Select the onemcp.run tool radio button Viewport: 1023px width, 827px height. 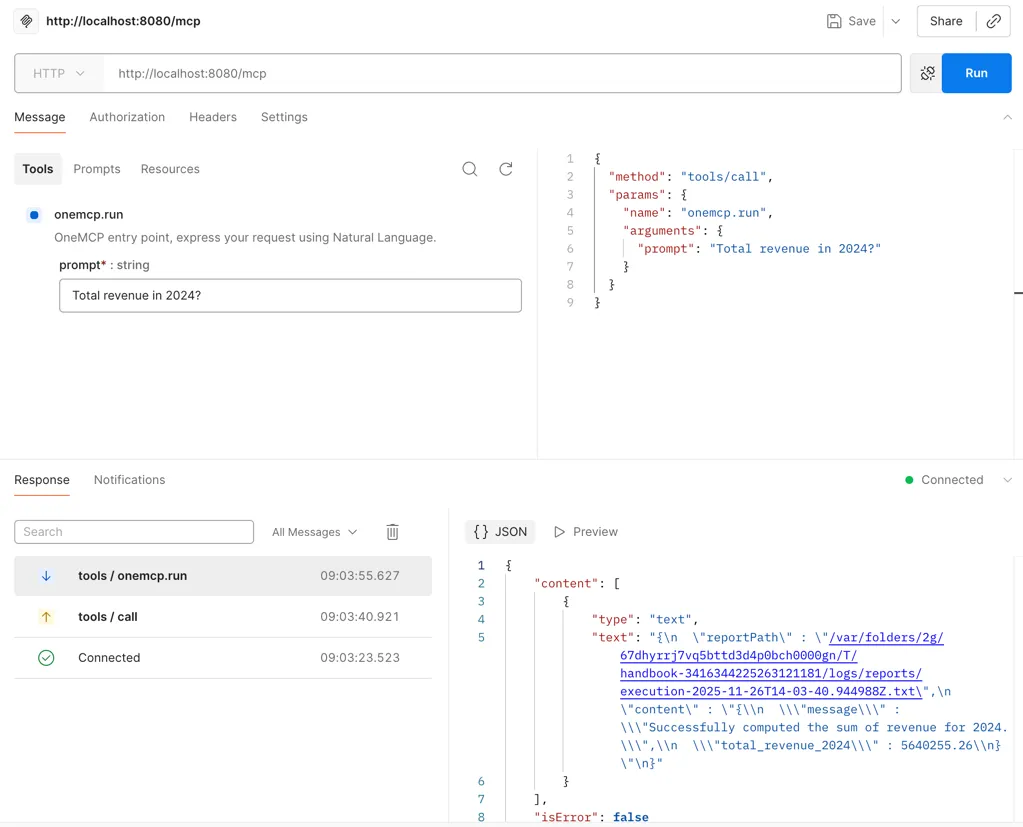tap(34, 215)
